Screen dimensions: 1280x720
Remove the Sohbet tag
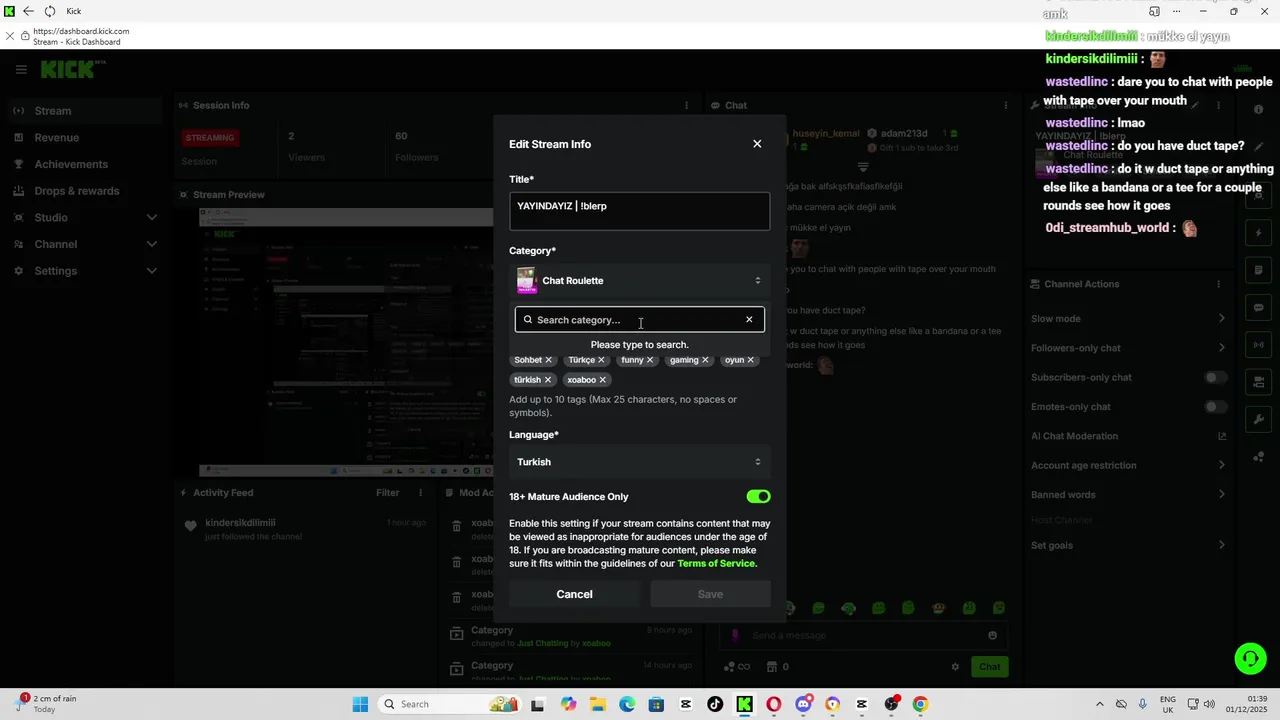coord(548,360)
